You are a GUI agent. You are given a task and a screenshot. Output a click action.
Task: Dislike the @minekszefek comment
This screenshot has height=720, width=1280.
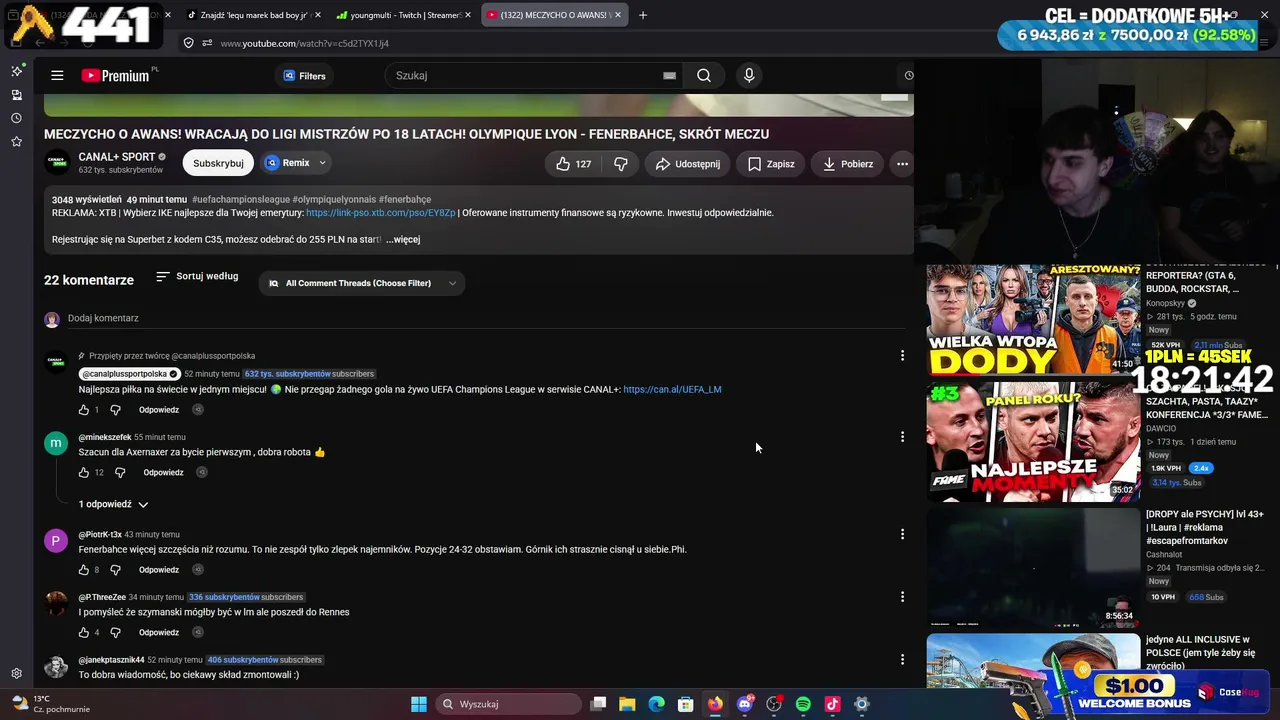tap(120, 473)
